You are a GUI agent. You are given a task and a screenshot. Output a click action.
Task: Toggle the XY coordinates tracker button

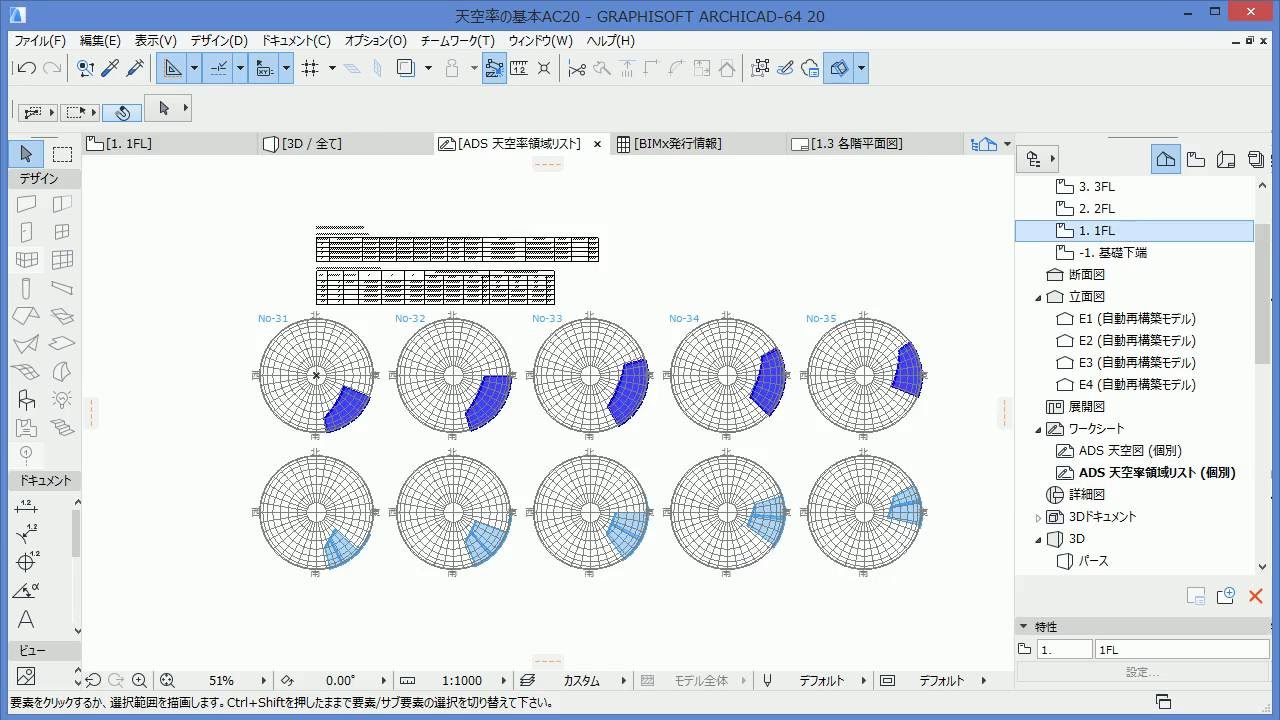point(265,68)
